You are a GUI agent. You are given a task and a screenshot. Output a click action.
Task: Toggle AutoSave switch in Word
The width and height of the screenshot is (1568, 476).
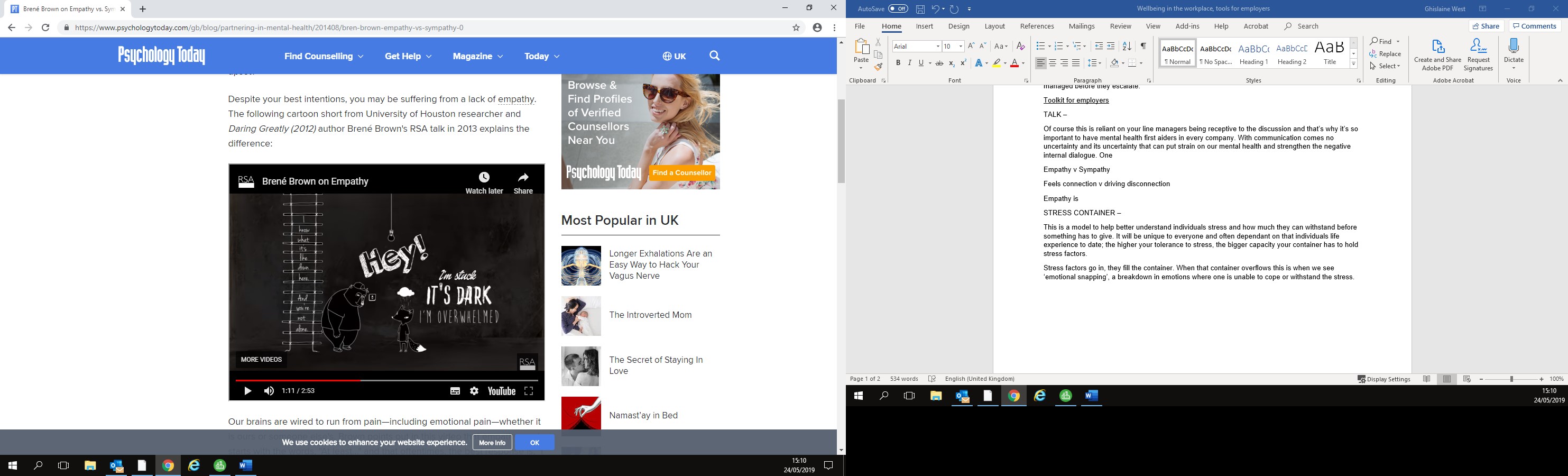898,9
